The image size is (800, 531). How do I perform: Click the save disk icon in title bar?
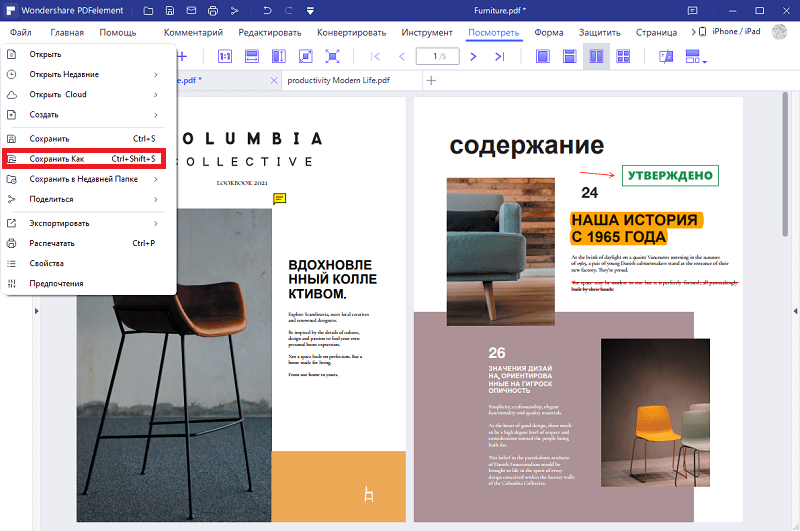tap(170, 10)
